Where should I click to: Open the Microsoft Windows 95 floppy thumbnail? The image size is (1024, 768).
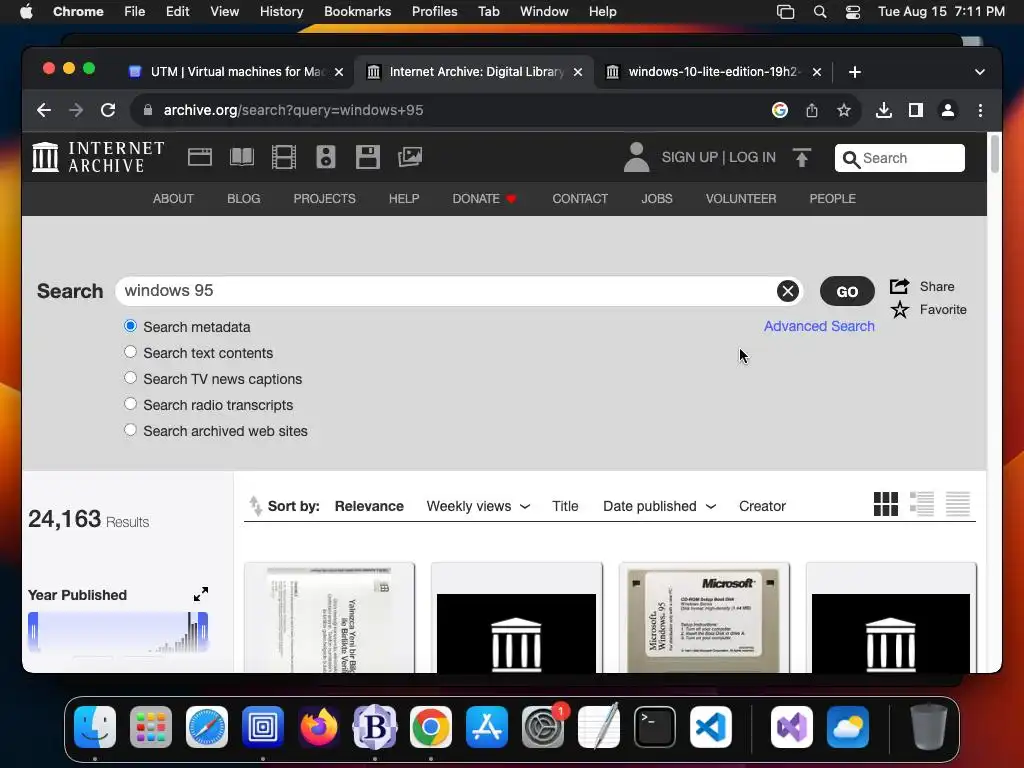coord(704,618)
